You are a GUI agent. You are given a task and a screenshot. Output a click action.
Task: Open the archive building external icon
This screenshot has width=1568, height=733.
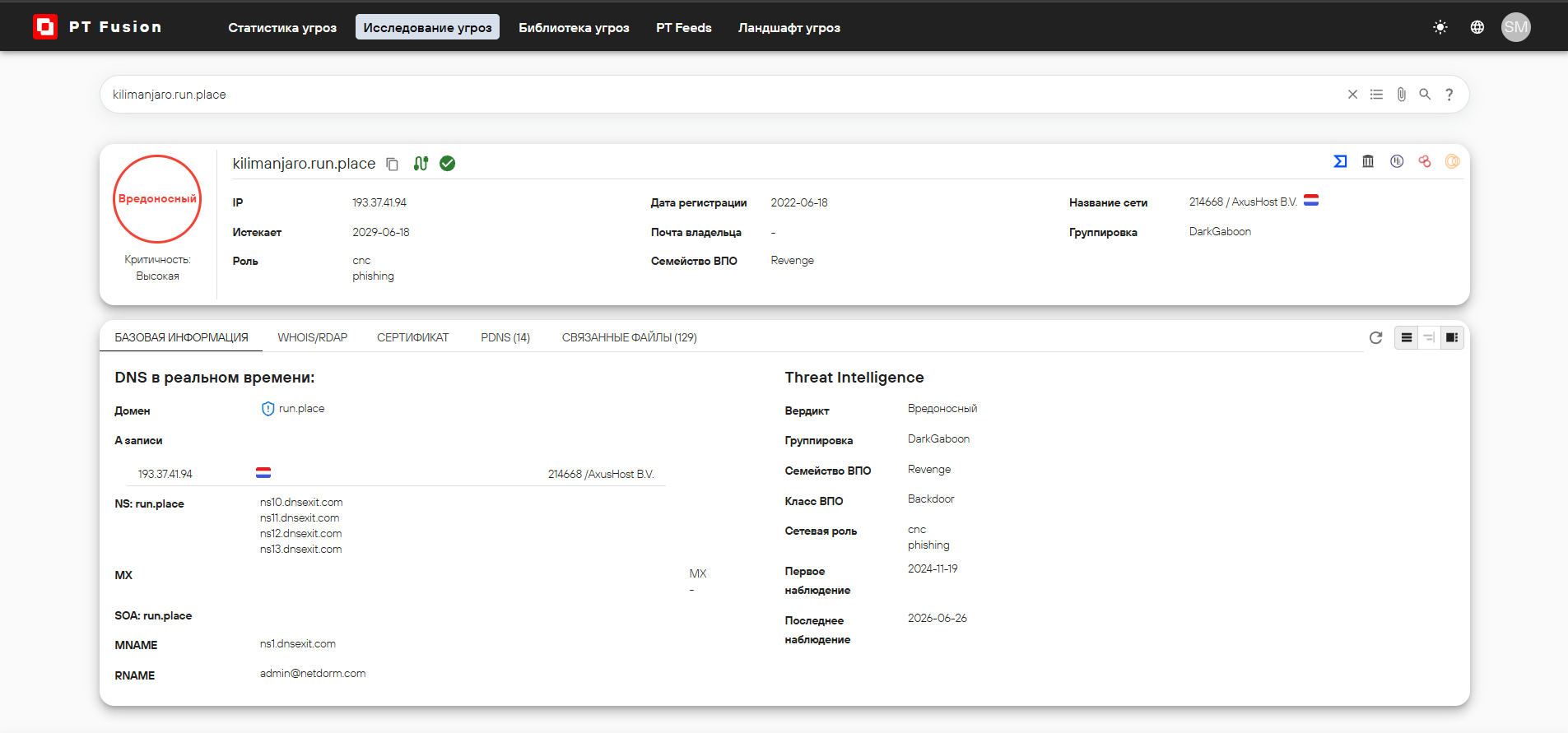1368,161
